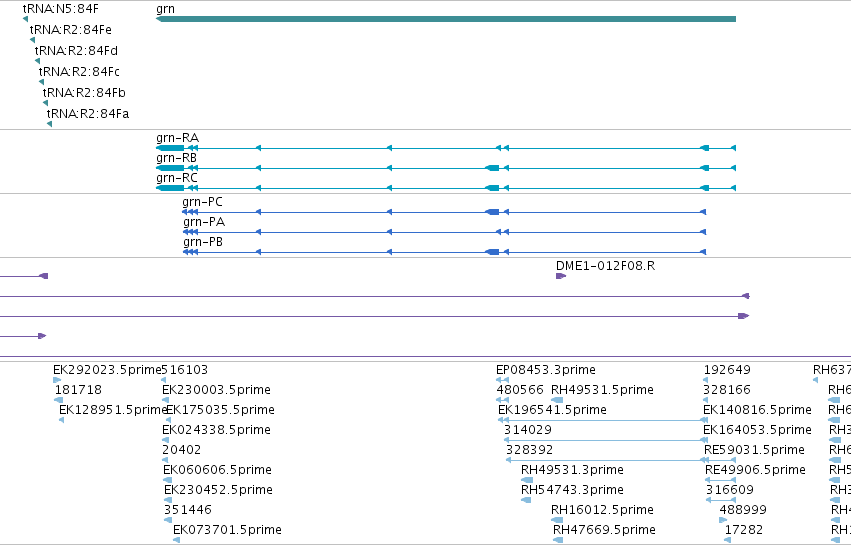851x545 pixels.
Task: Click RE49906.5prime EST label
Action: 755,470
